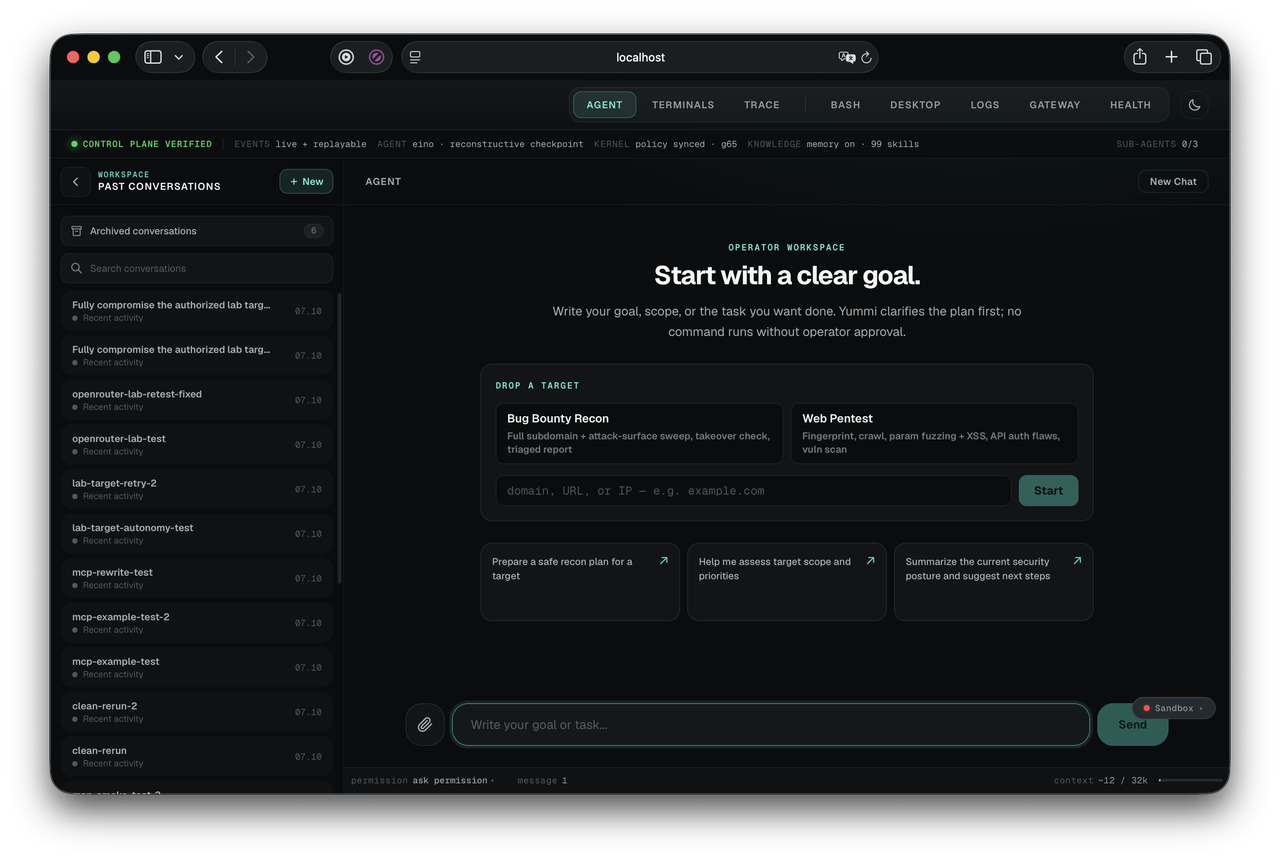Click arrow icon on assess target scope card

pyautogui.click(x=870, y=561)
